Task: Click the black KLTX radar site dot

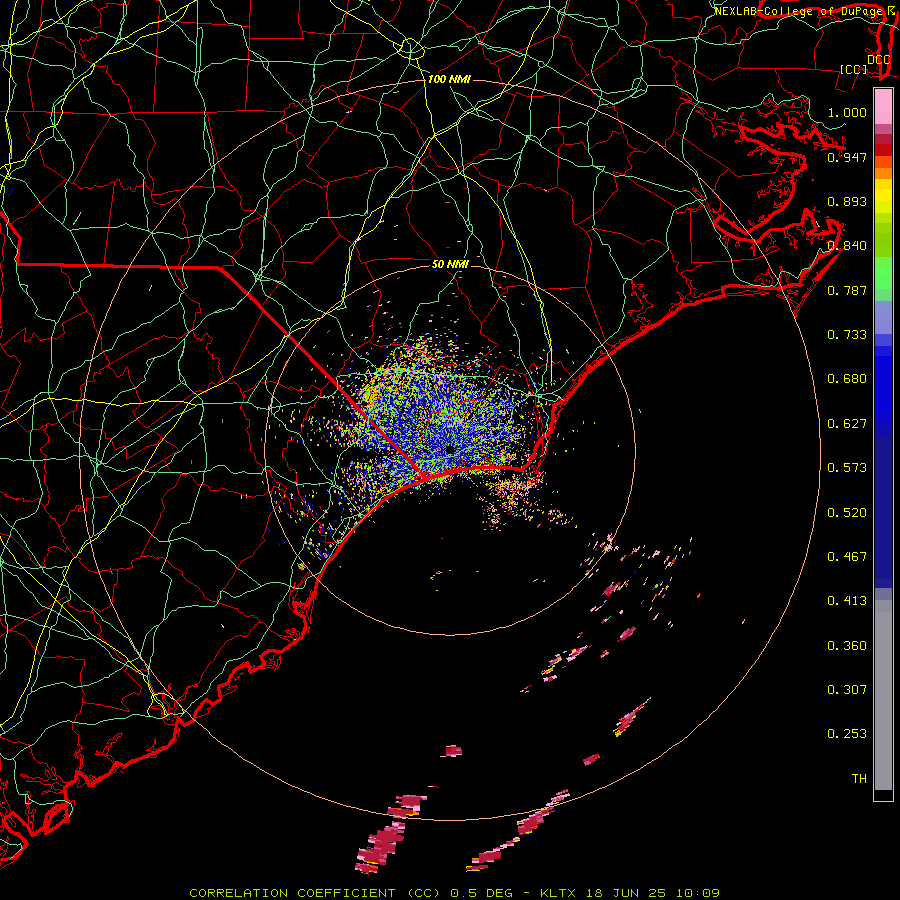Action: [x=450, y=449]
